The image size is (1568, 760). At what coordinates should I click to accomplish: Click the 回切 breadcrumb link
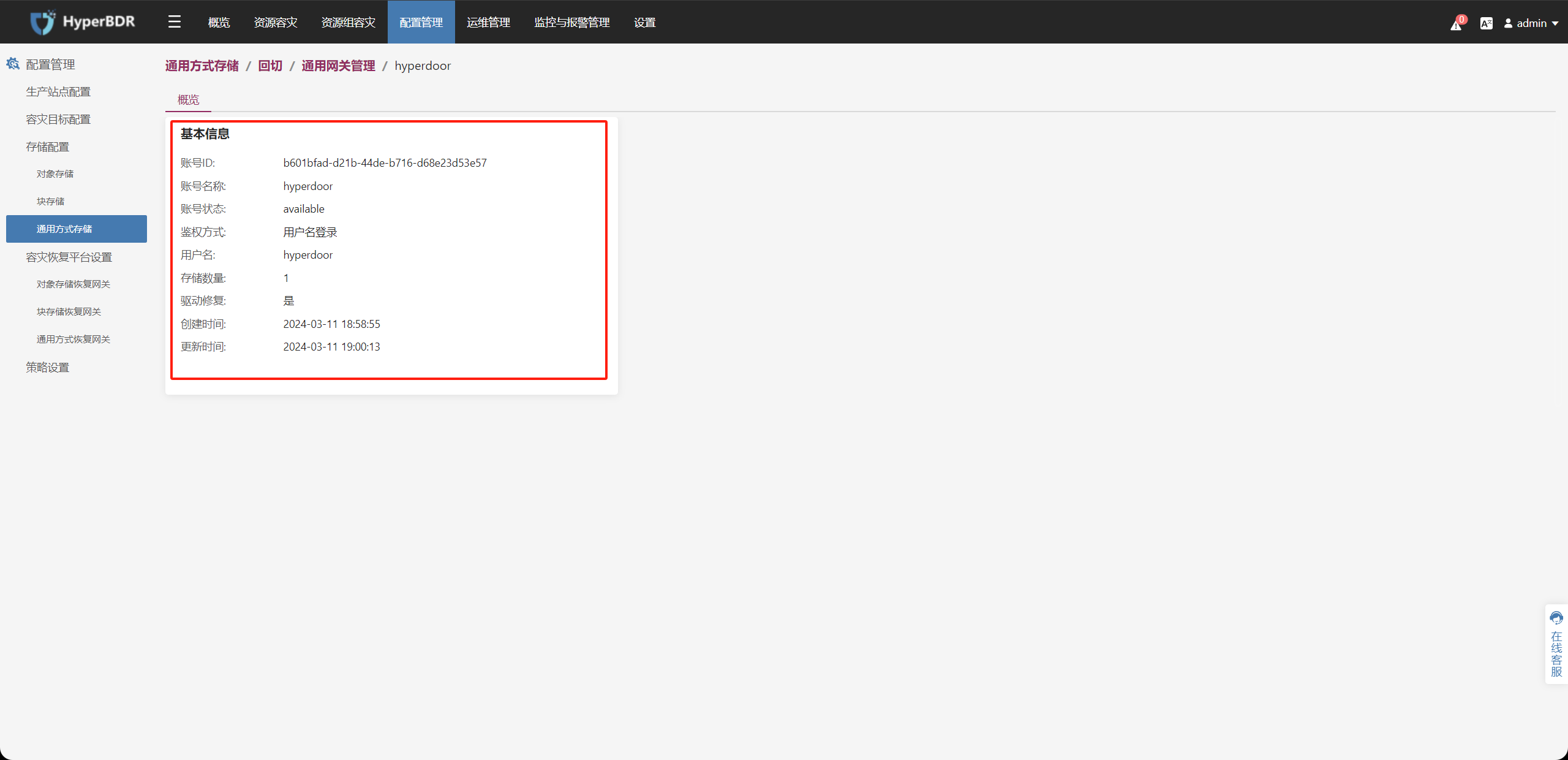(x=270, y=66)
